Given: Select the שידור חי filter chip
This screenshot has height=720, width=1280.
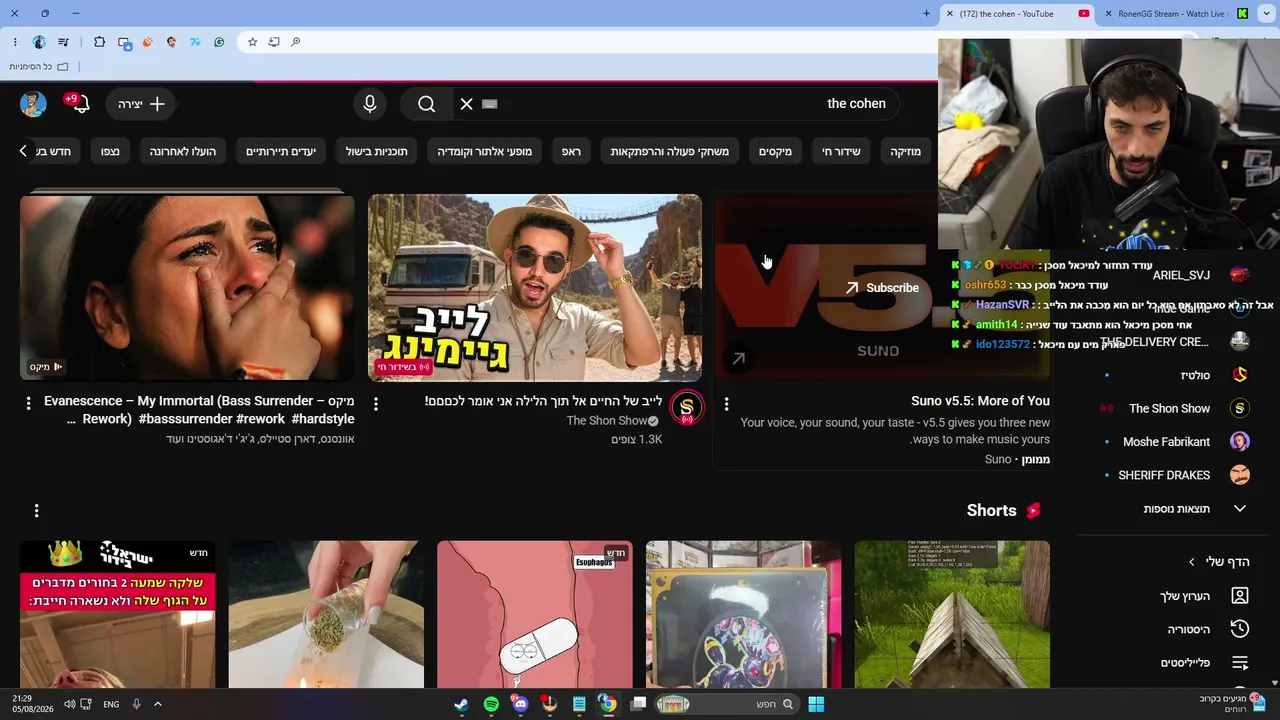Looking at the screenshot, I should click(x=841, y=152).
